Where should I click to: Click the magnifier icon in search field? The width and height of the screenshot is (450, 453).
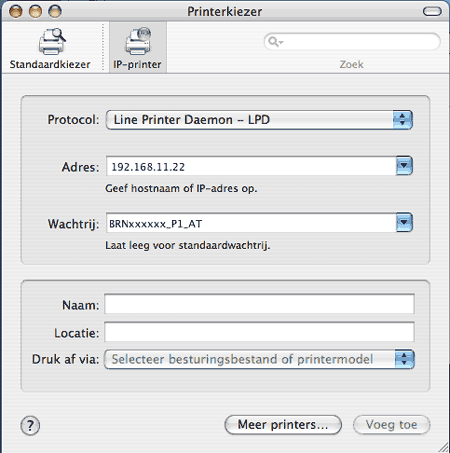coord(275,42)
